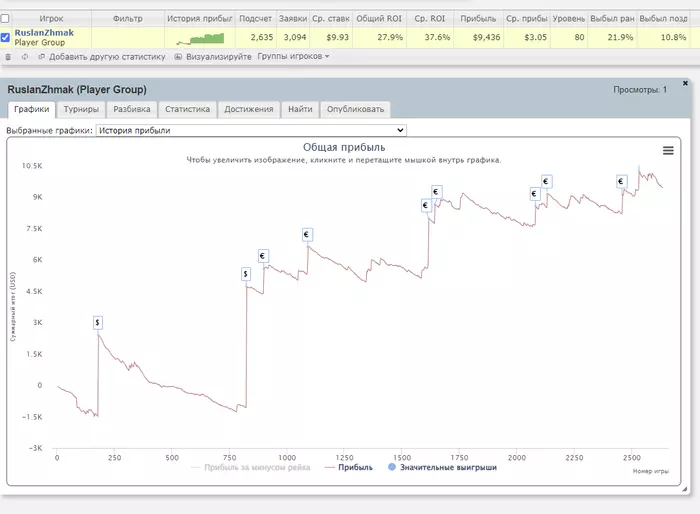This screenshot has height=514, width=700.
Task: Click the euro win marker near game 1090
Action: pyautogui.click(x=307, y=234)
